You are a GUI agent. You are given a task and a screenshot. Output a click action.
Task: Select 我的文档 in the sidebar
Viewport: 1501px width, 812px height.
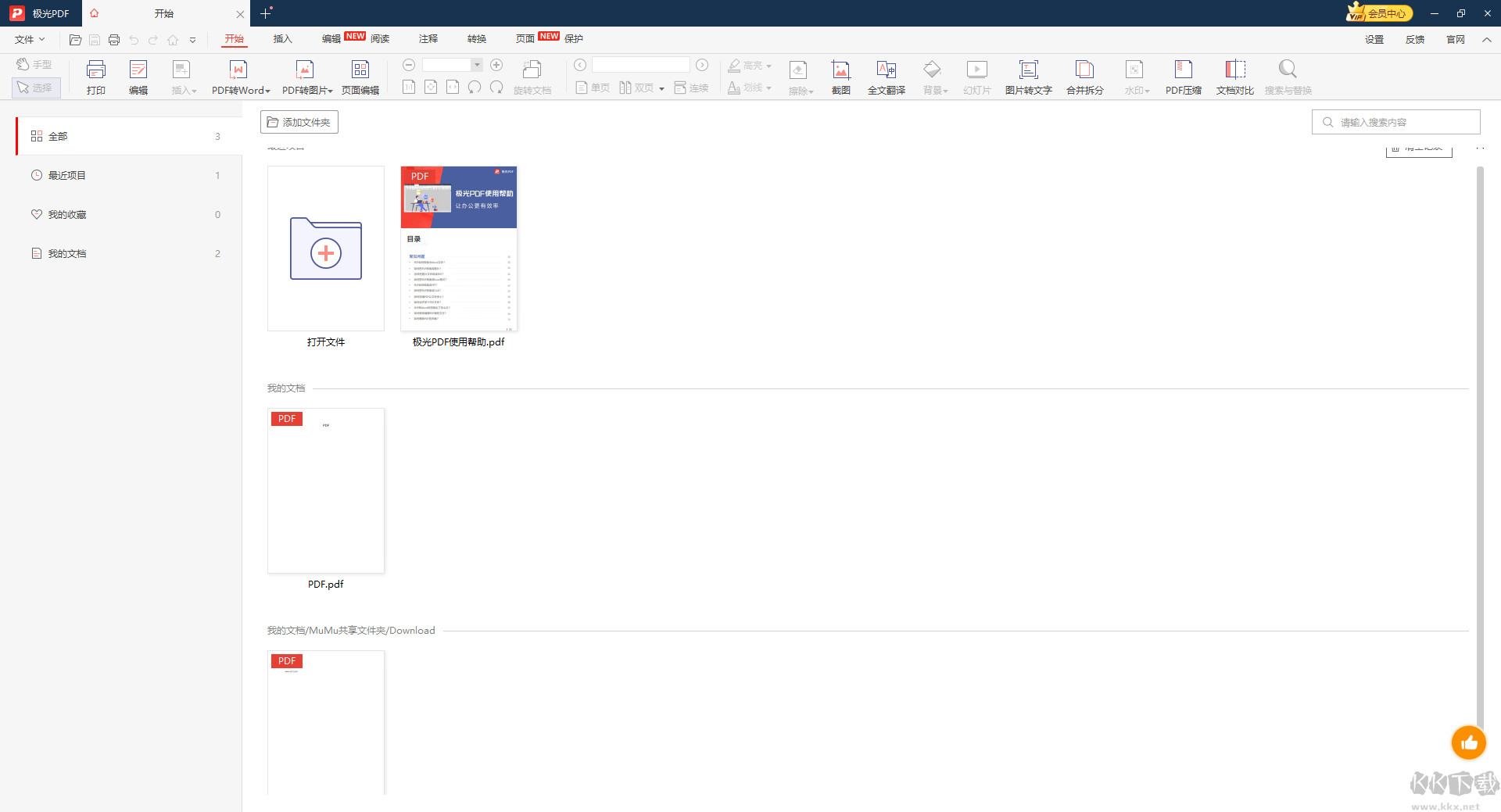click(x=129, y=253)
